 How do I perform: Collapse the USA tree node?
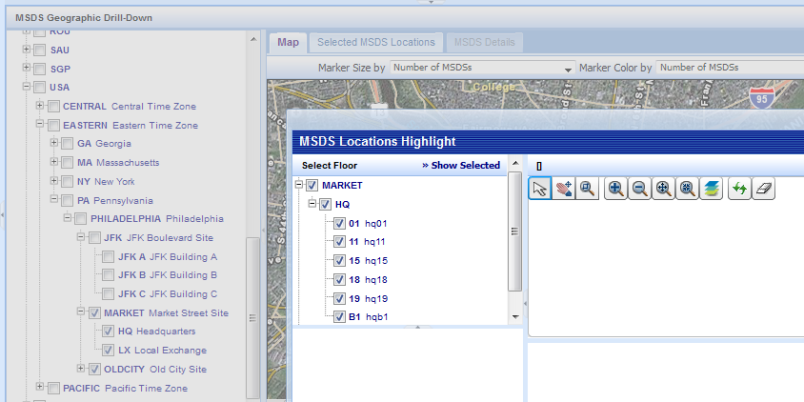click(x=27, y=87)
